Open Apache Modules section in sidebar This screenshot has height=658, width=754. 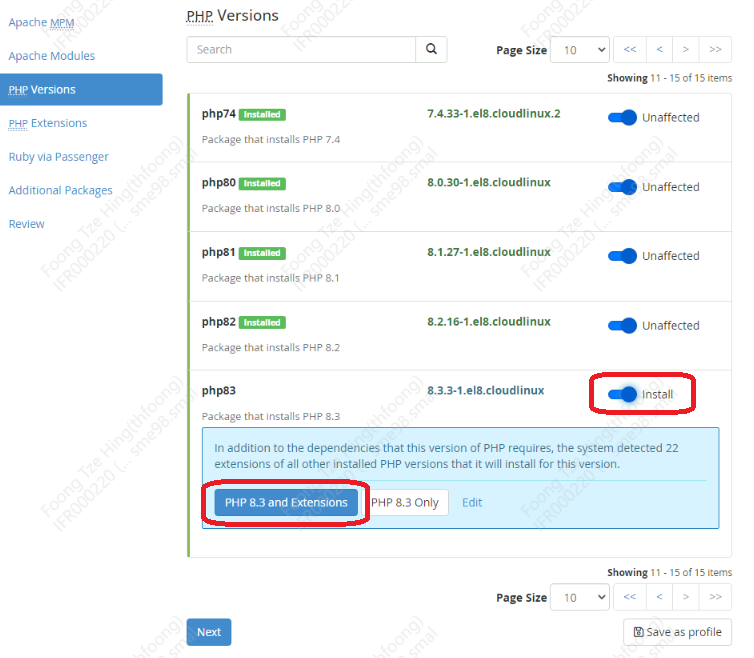[x=52, y=56]
